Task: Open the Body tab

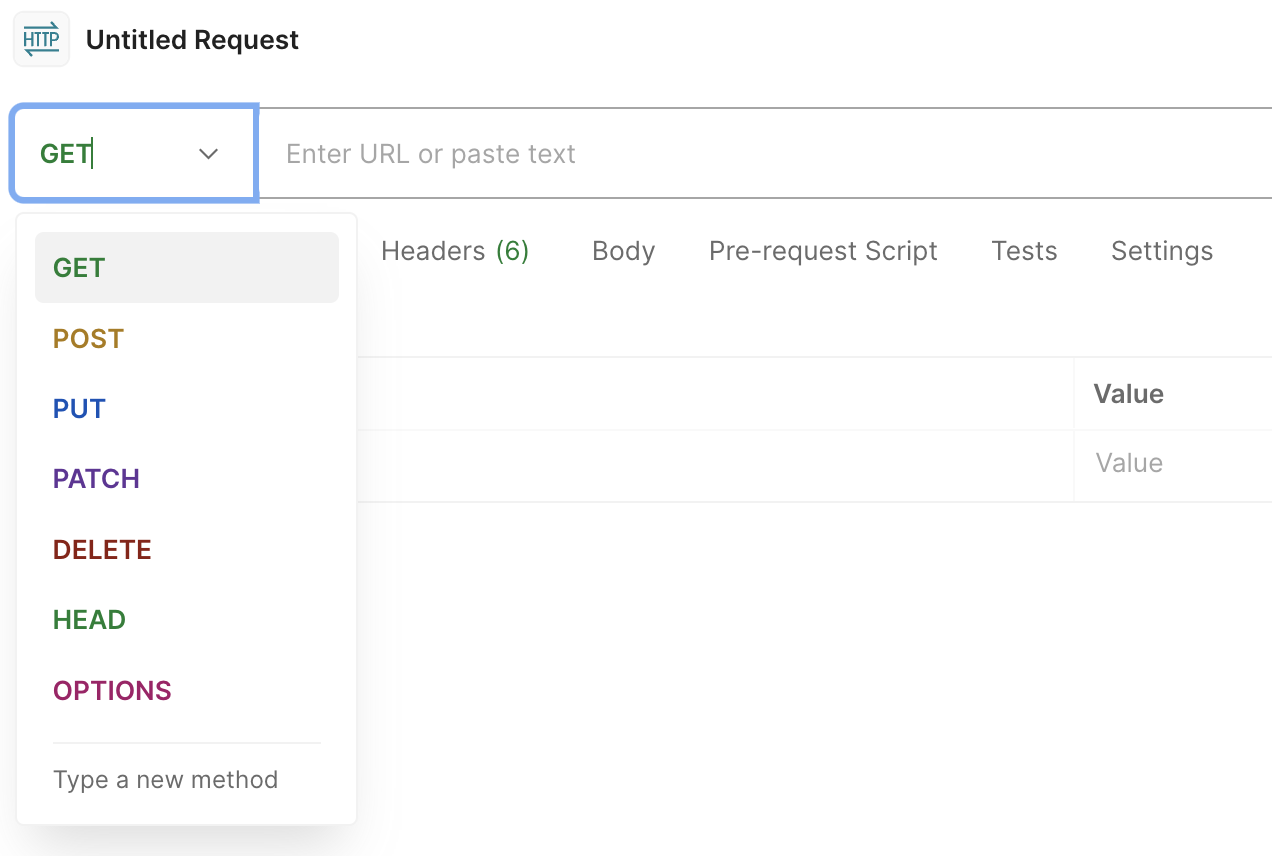Action: (623, 251)
